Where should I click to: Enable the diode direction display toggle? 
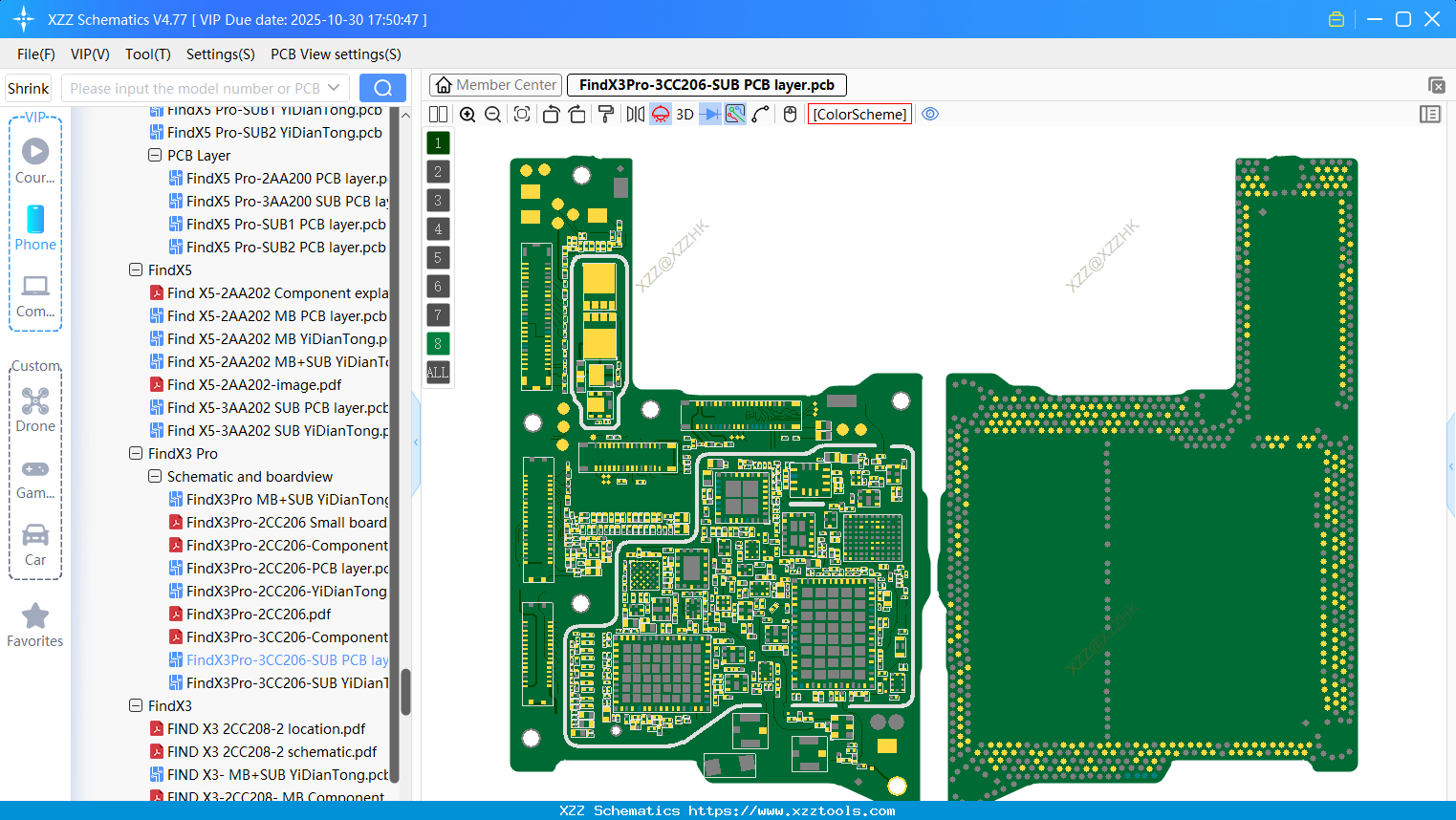click(x=710, y=114)
